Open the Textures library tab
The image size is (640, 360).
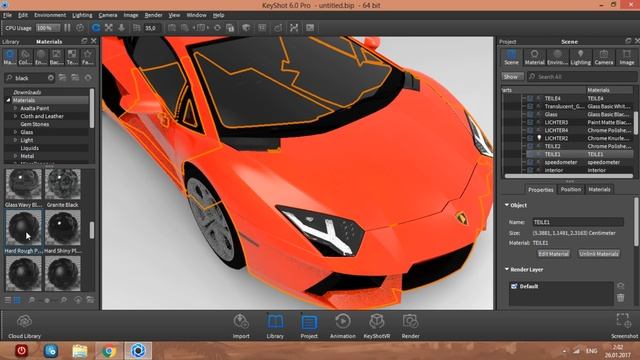72,57
